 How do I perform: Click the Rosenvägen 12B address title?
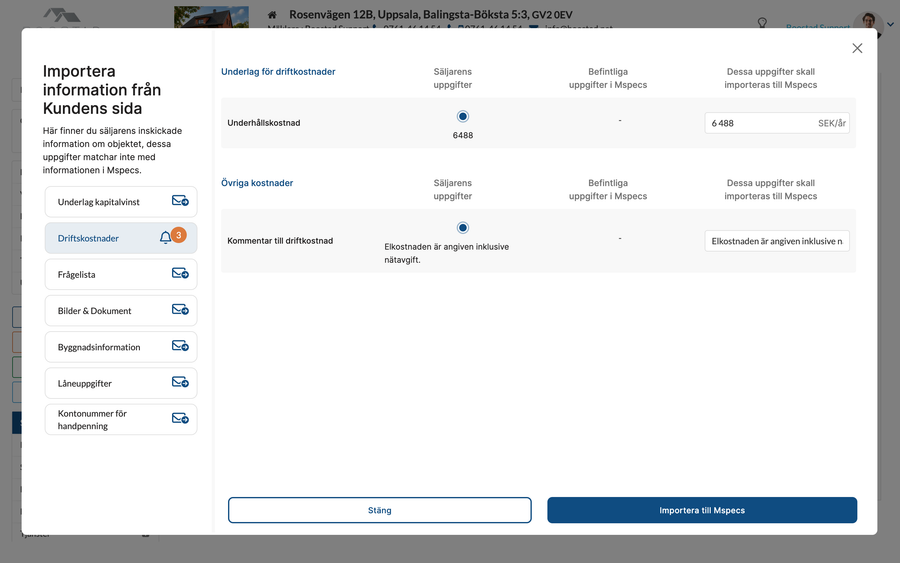point(430,14)
